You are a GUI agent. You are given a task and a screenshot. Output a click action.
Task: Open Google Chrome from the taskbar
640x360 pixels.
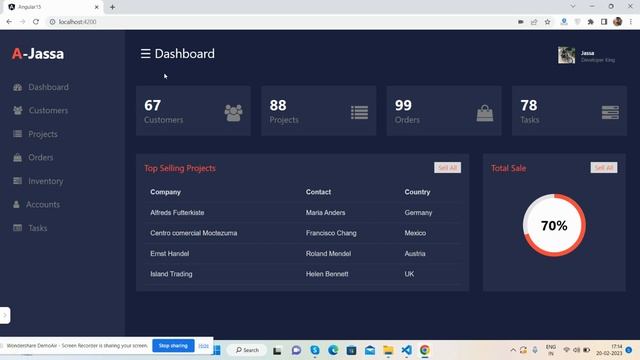(425, 350)
